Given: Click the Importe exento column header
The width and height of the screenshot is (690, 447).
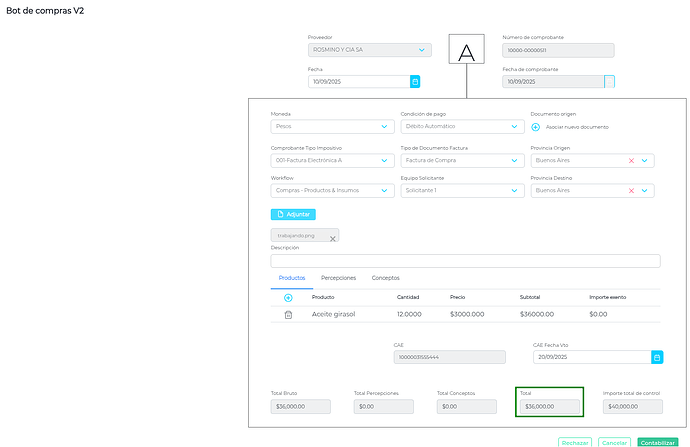Looking at the screenshot, I should [x=607, y=297].
